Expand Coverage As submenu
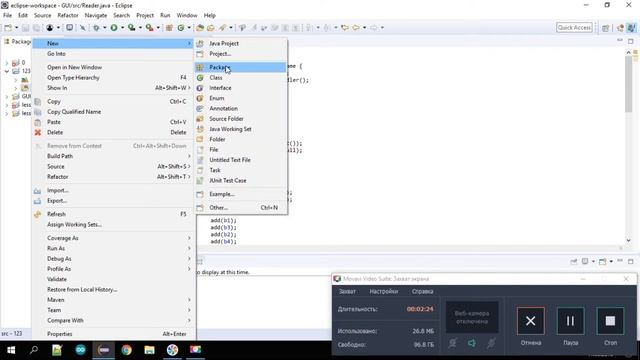Screen dimensions: 640x360 tap(113, 238)
